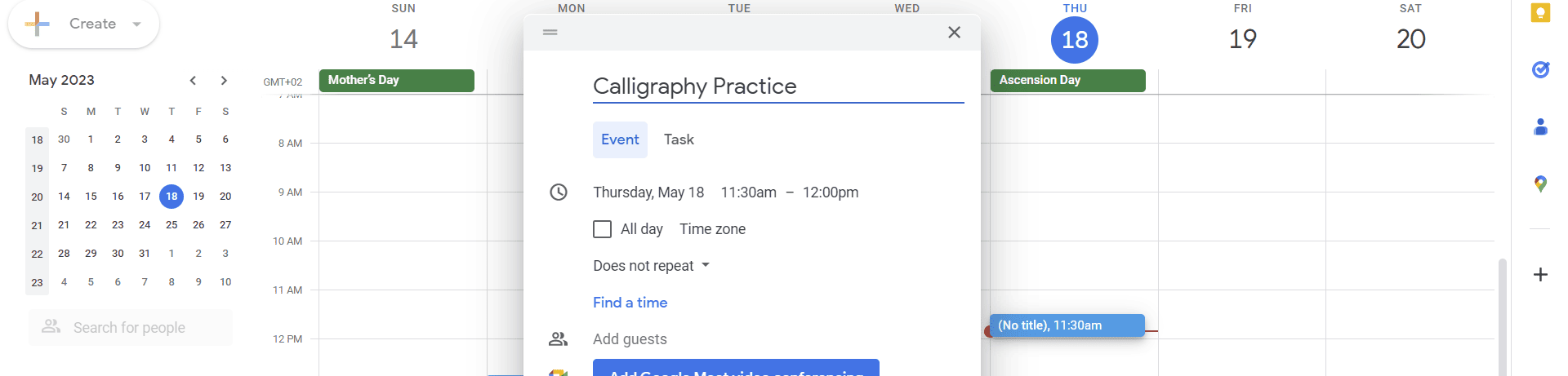Switch to the Task tab
Viewport: 1568px width, 376px height.
coord(679,139)
